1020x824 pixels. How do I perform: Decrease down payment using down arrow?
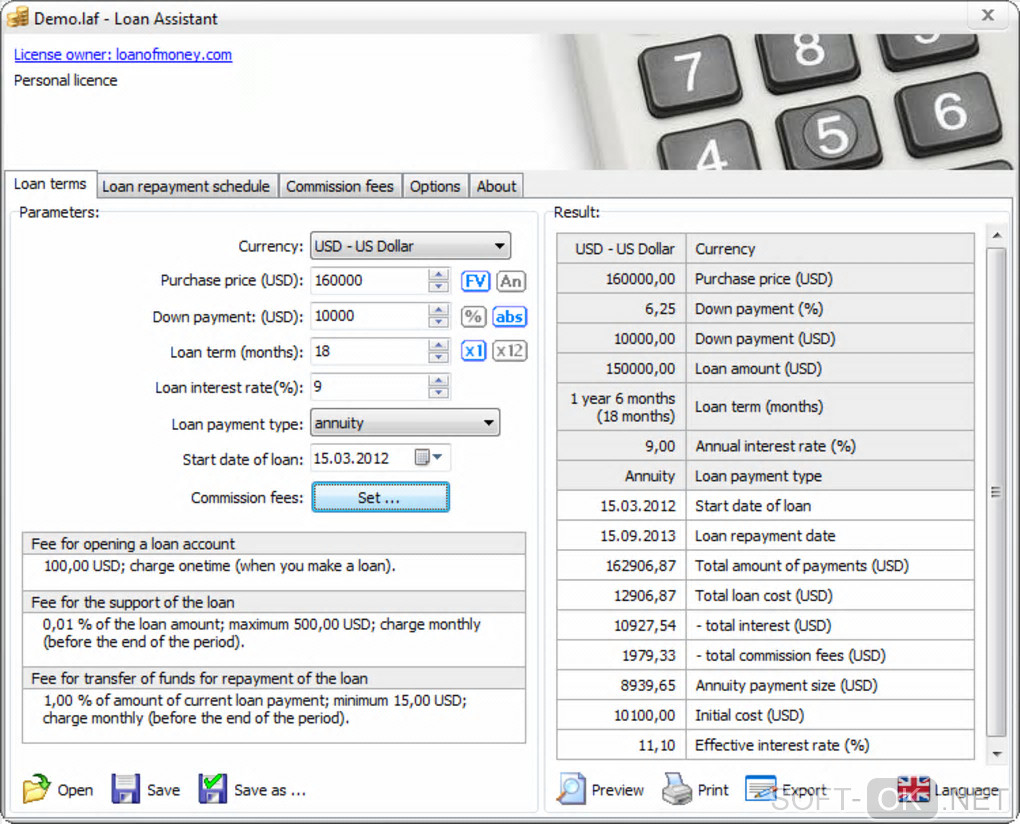click(439, 322)
